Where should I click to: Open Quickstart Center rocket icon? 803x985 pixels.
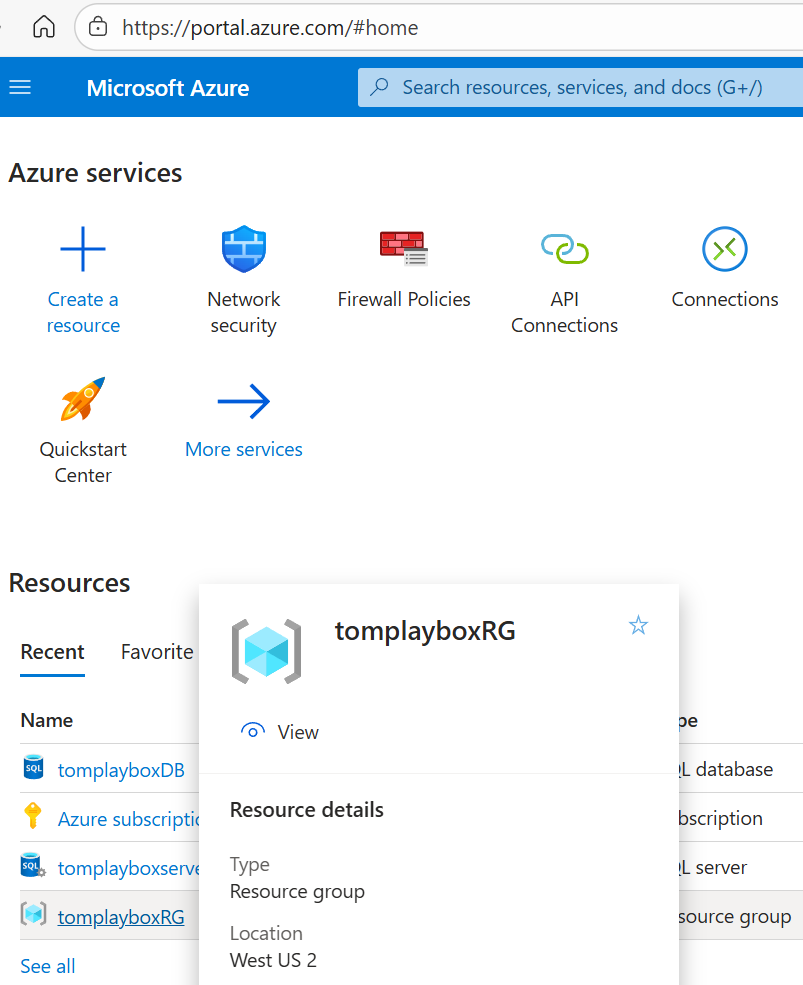[x=83, y=399]
